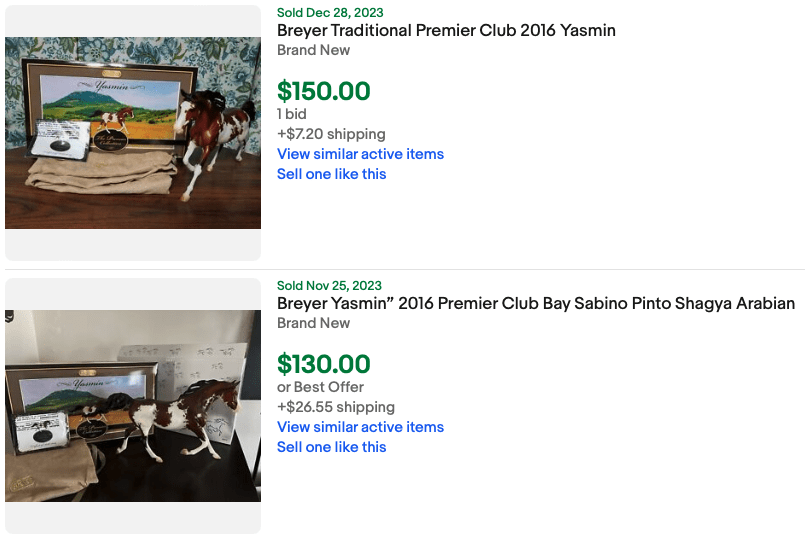View similar active items for the $130.00 listing
This screenshot has height=541, width=805.
(x=360, y=427)
